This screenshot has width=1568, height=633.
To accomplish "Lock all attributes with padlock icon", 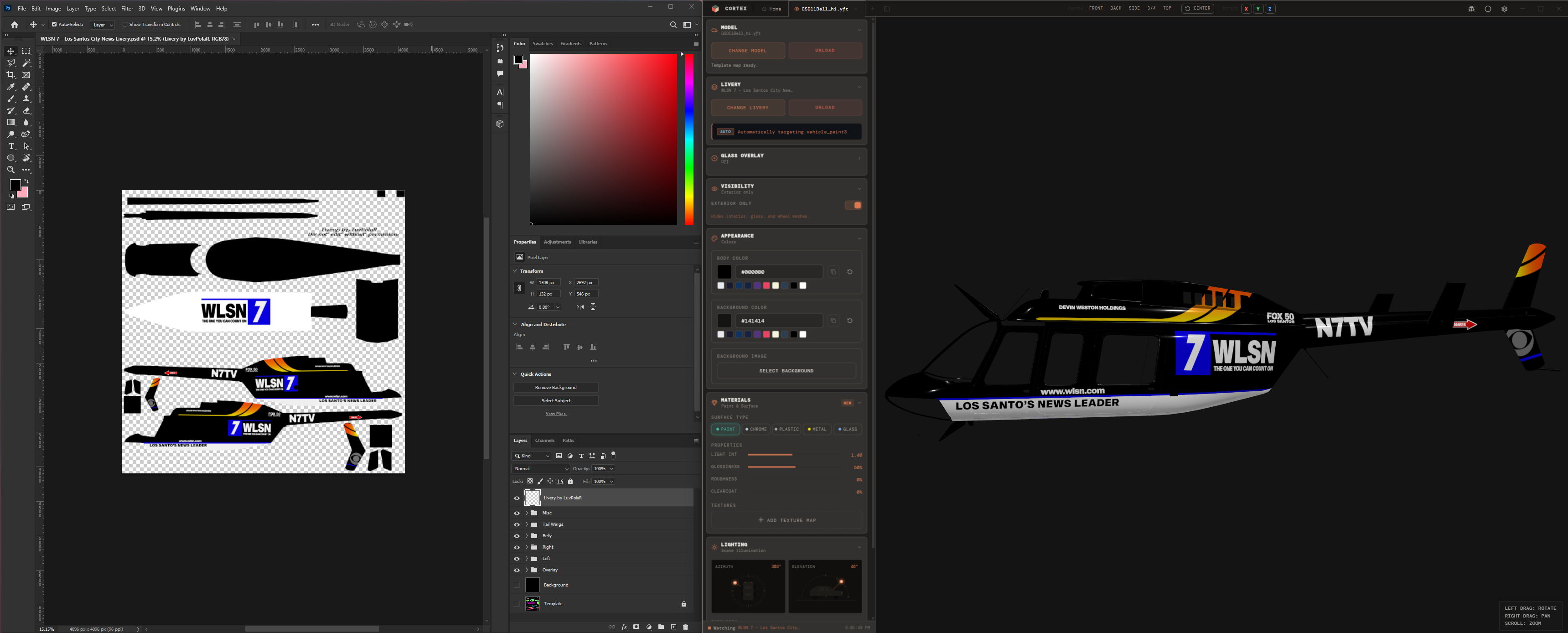I will pyautogui.click(x=570, y=482).
